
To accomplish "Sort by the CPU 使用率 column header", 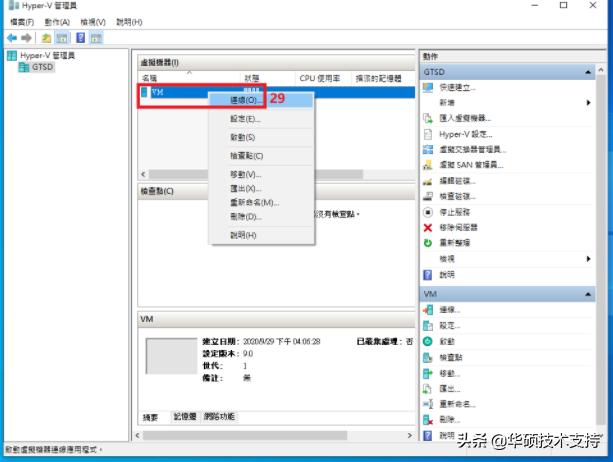I will coord(323,79).
